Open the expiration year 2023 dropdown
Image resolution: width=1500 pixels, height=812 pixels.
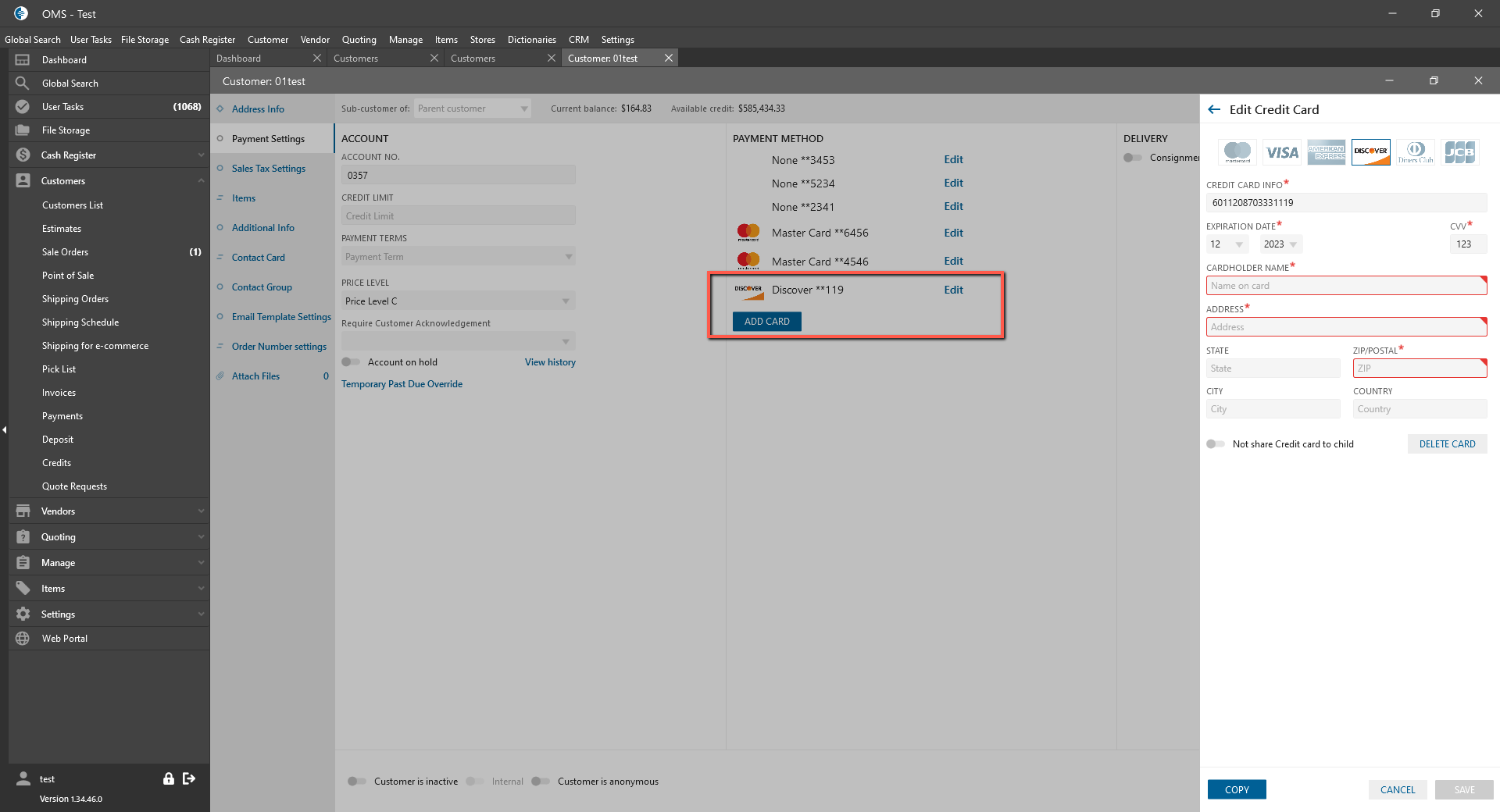click(x=1281, y=244)
